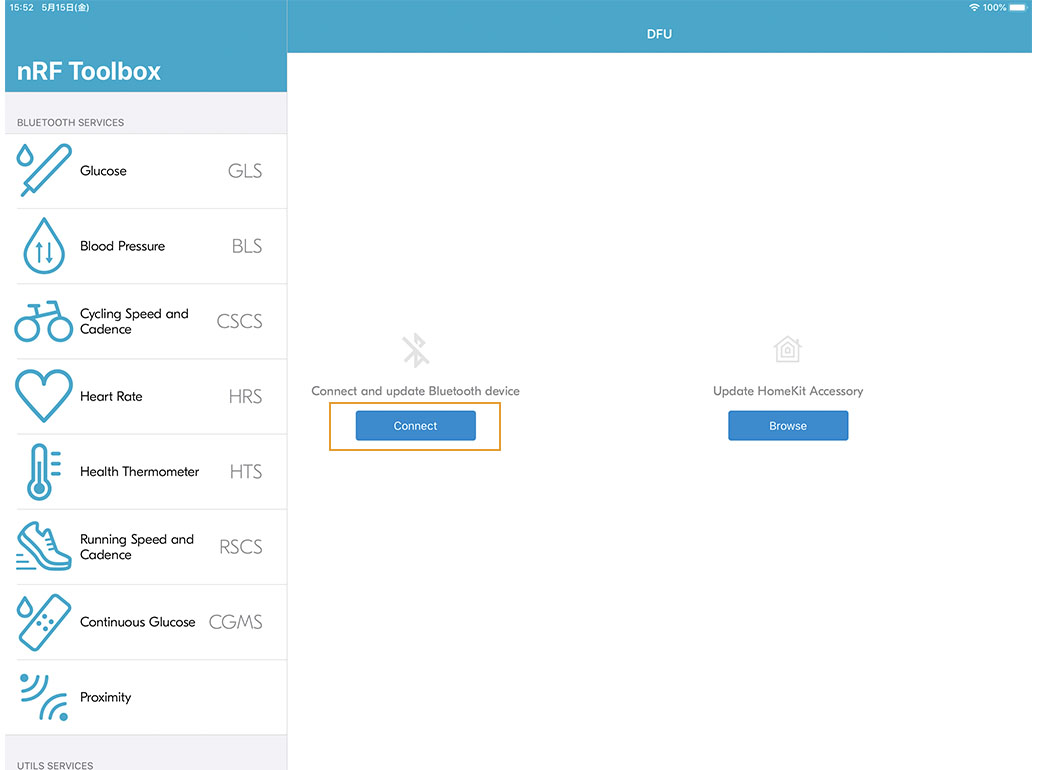Select the GLS abbreviation label
This screenshot has width=1038, height=770.
245,171
